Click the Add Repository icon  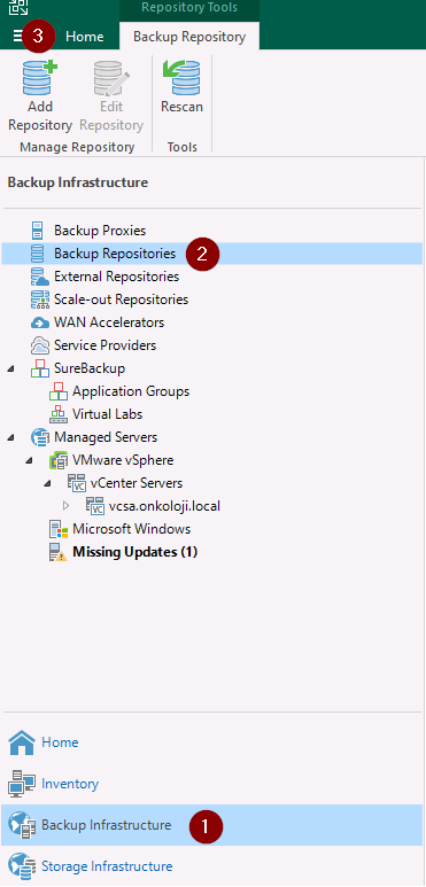pos(40,78)
